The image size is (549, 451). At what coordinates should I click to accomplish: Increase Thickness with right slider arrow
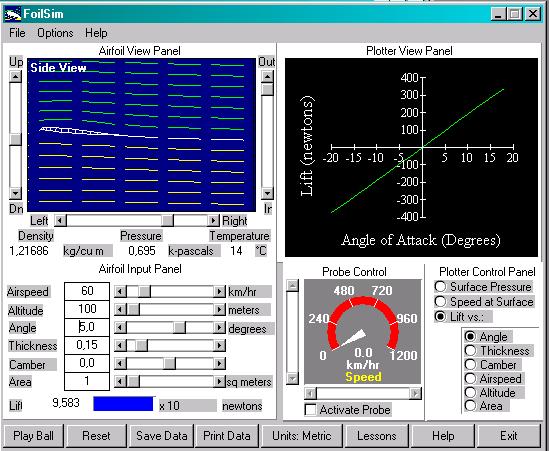[x=220, y=346]
